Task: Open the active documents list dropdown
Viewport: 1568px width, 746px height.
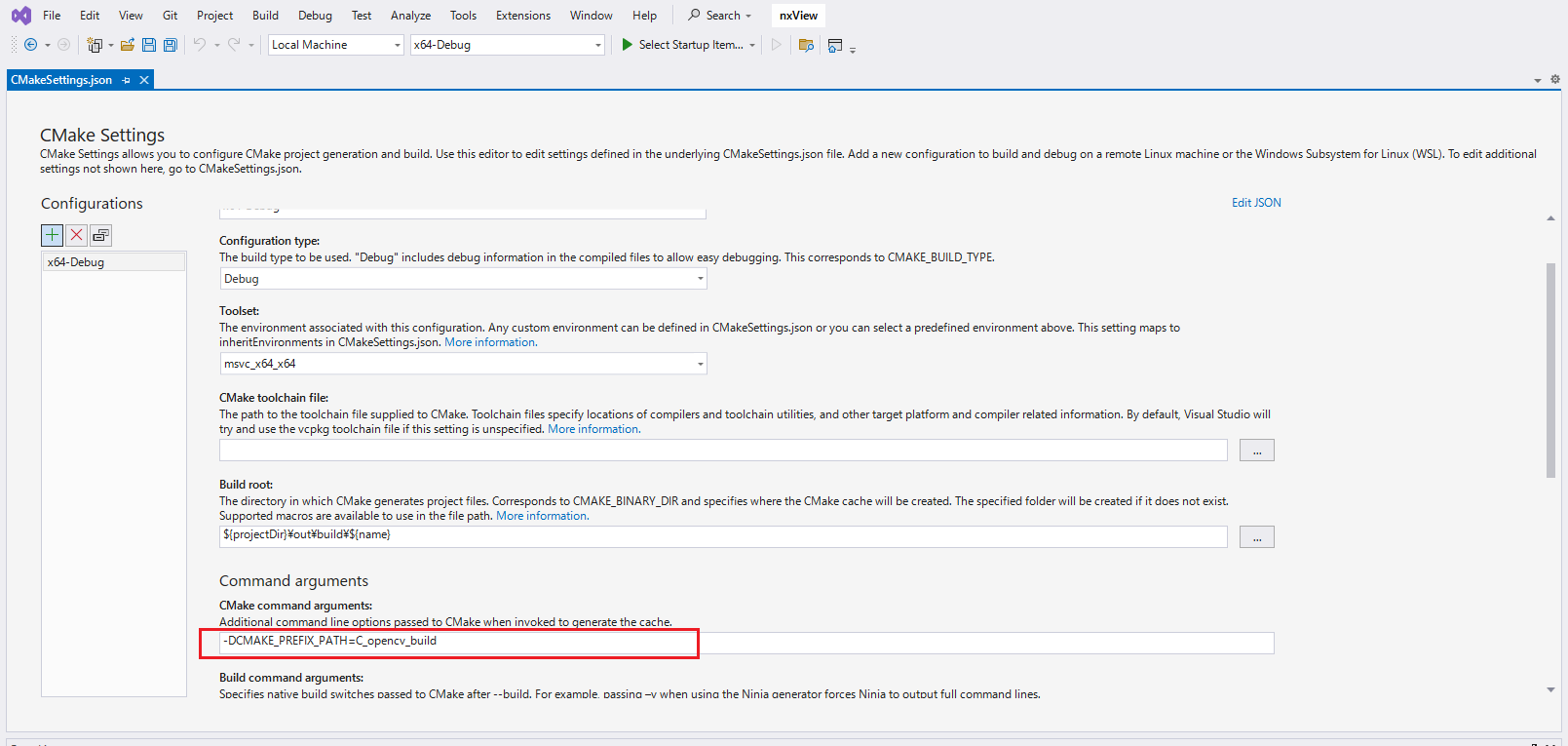Action: tap(1538, 80)
